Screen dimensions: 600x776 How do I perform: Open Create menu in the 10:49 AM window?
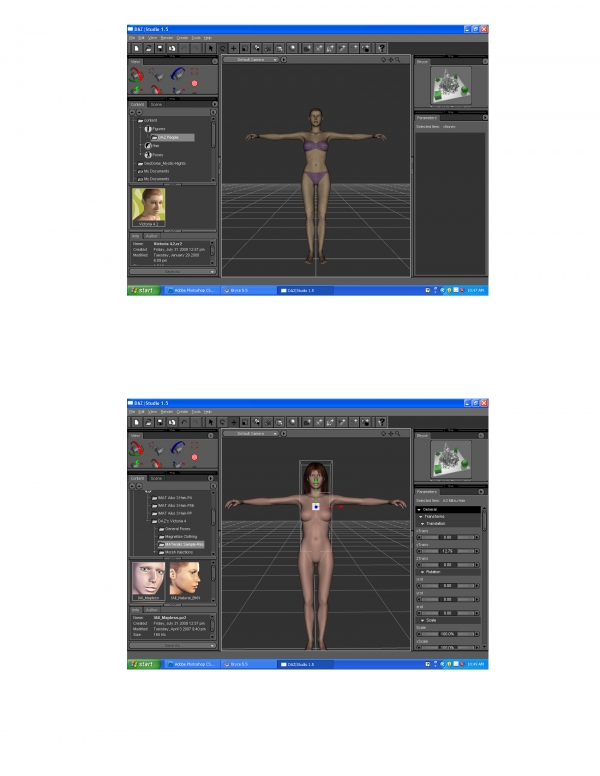click(x=182, y=412)
